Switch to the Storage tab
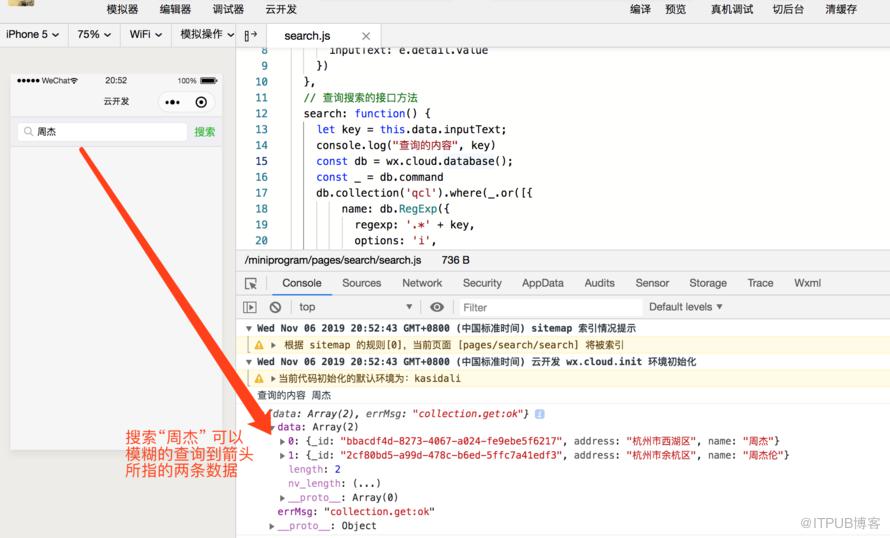Image resolution: width=890 pixels, height=538 pixels. click(708, 283)
